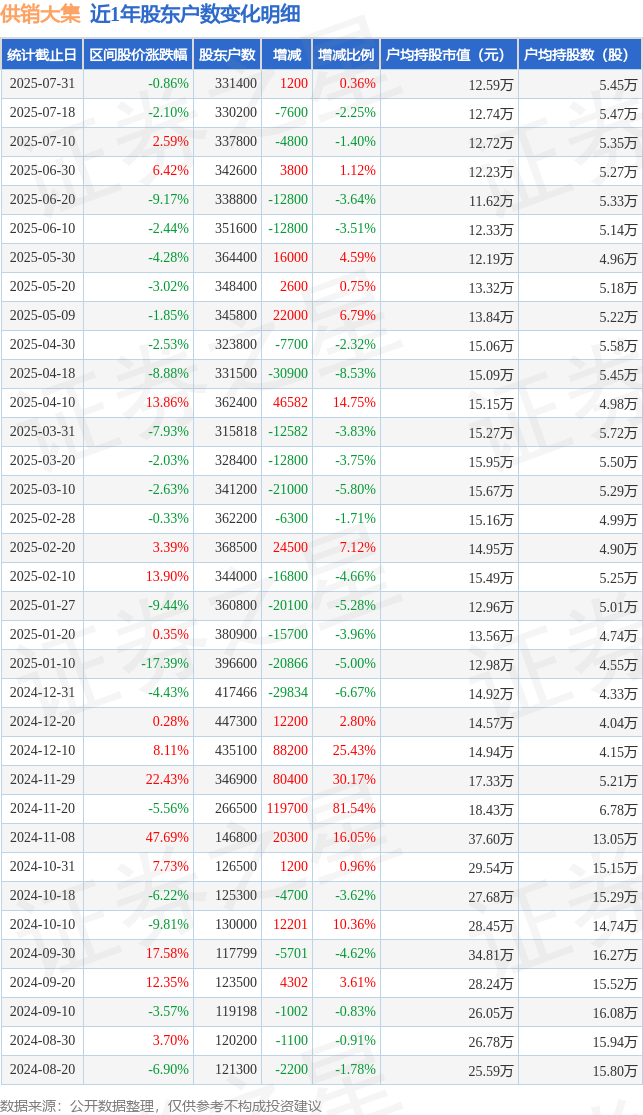643x1115 pixels.
Task: Click the 股东户数 column header
Action: [227, 55]
